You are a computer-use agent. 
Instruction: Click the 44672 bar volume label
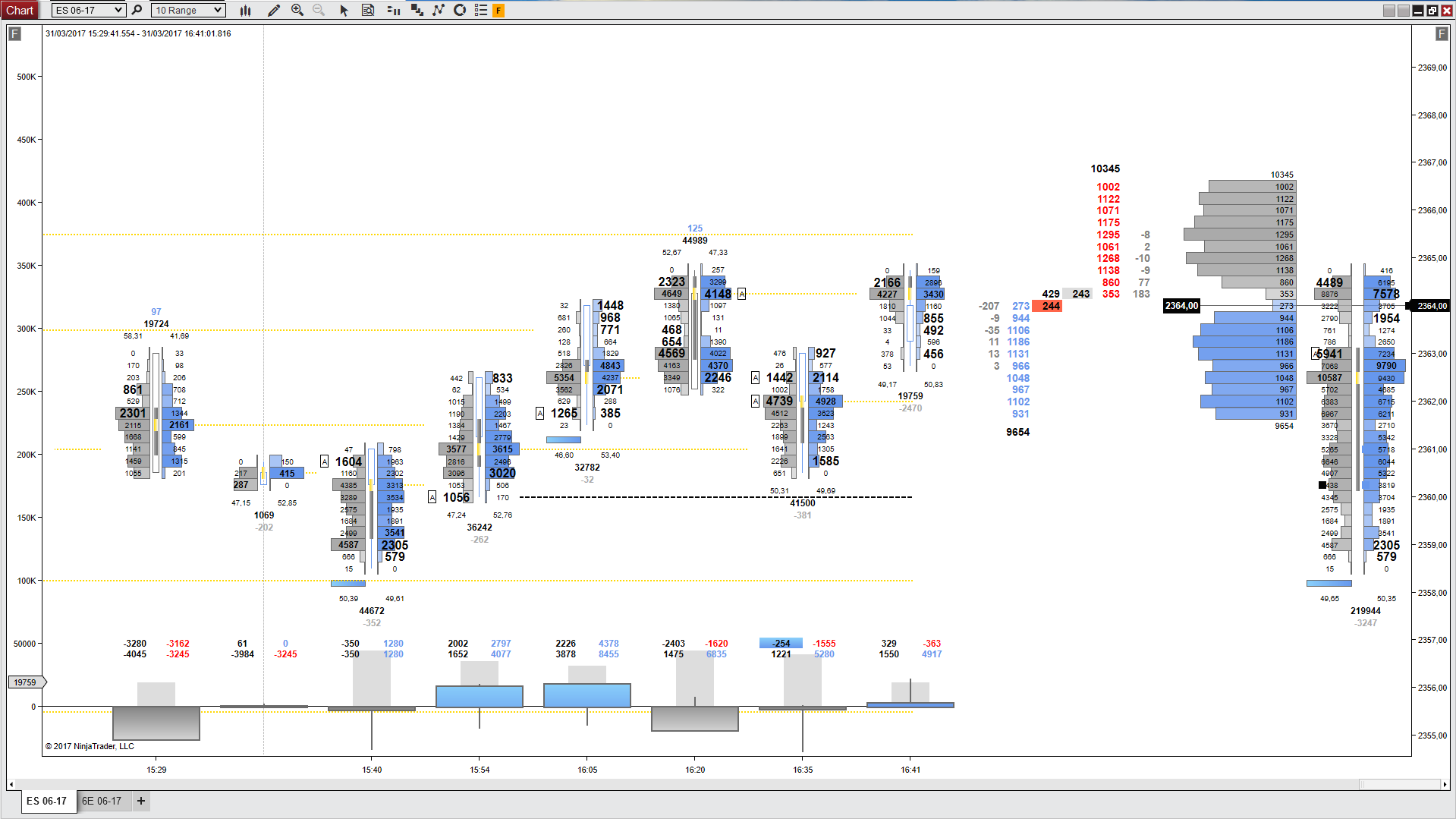pyautogui.click(x=371, y=611)
